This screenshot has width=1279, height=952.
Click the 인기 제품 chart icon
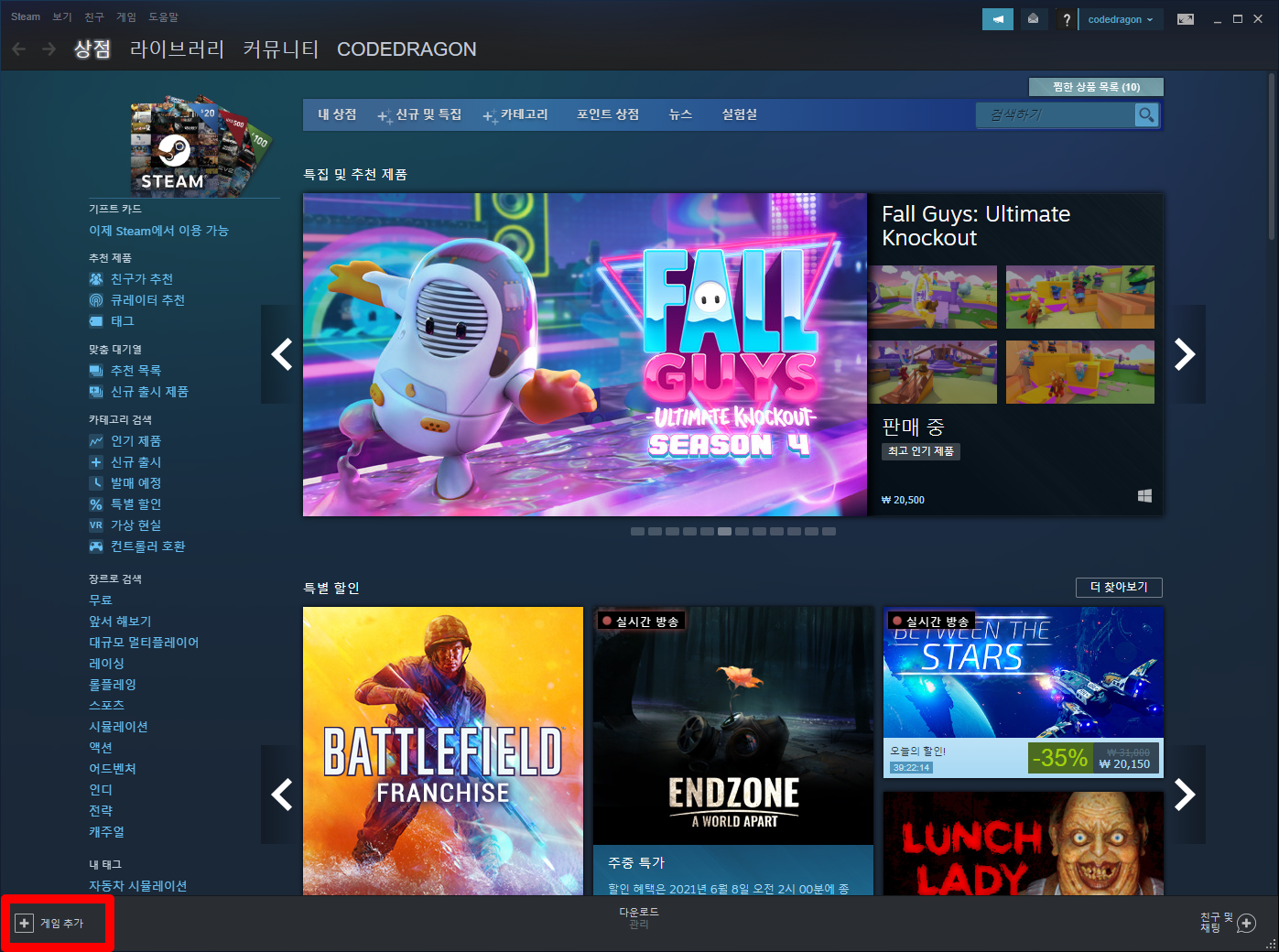pos(96,441)
